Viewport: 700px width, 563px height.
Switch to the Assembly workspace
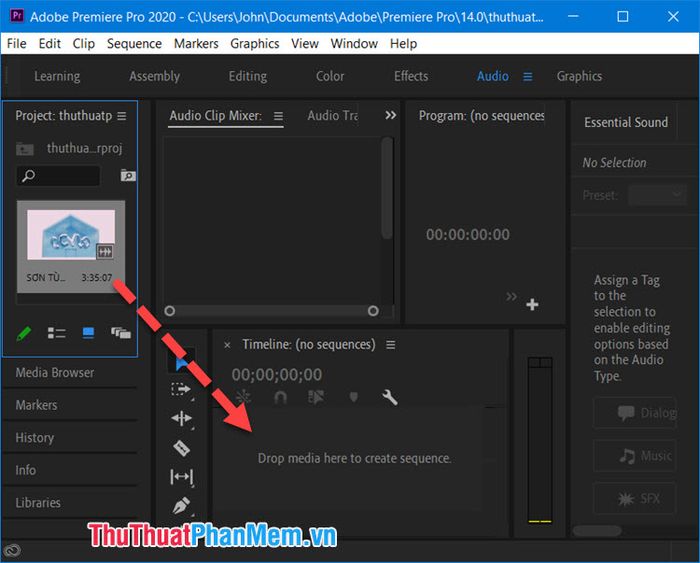(154, 76)
